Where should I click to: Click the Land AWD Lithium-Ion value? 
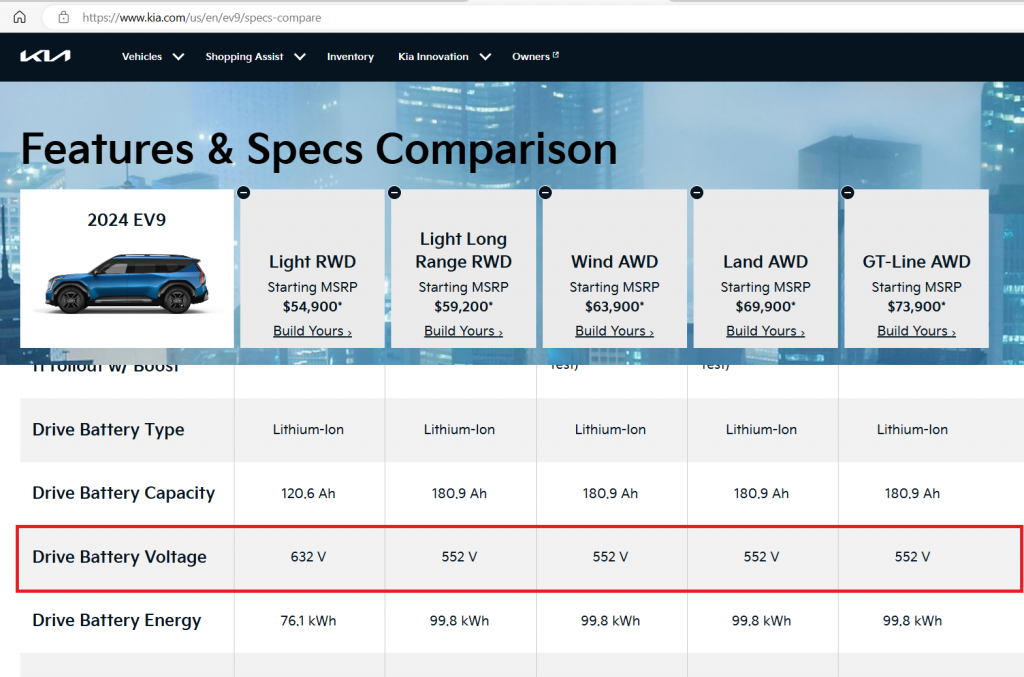pyautogui.click(x=761, y=430)
